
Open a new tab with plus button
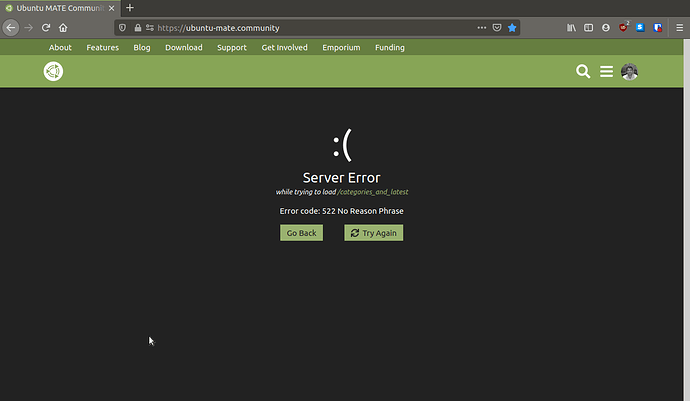[129, 8]
